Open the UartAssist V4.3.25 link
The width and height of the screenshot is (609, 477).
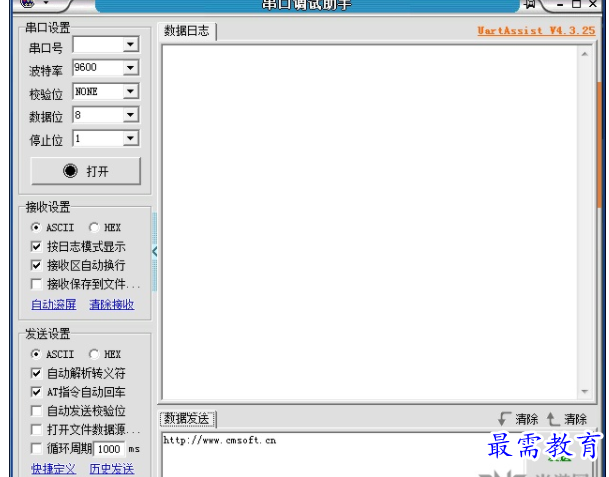[x=536, y=30]
